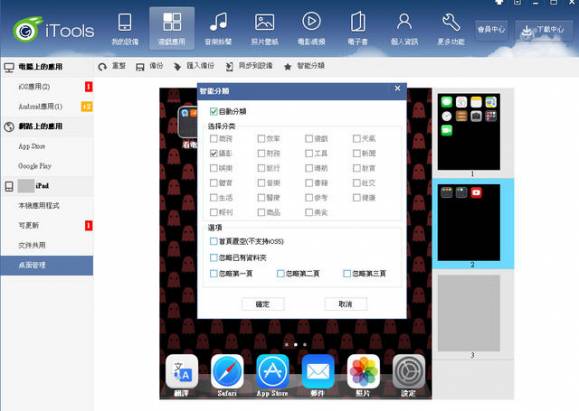Click the star smart-classify toolbar icon
The image size is (579, 411).
click(x=288, y=67)
